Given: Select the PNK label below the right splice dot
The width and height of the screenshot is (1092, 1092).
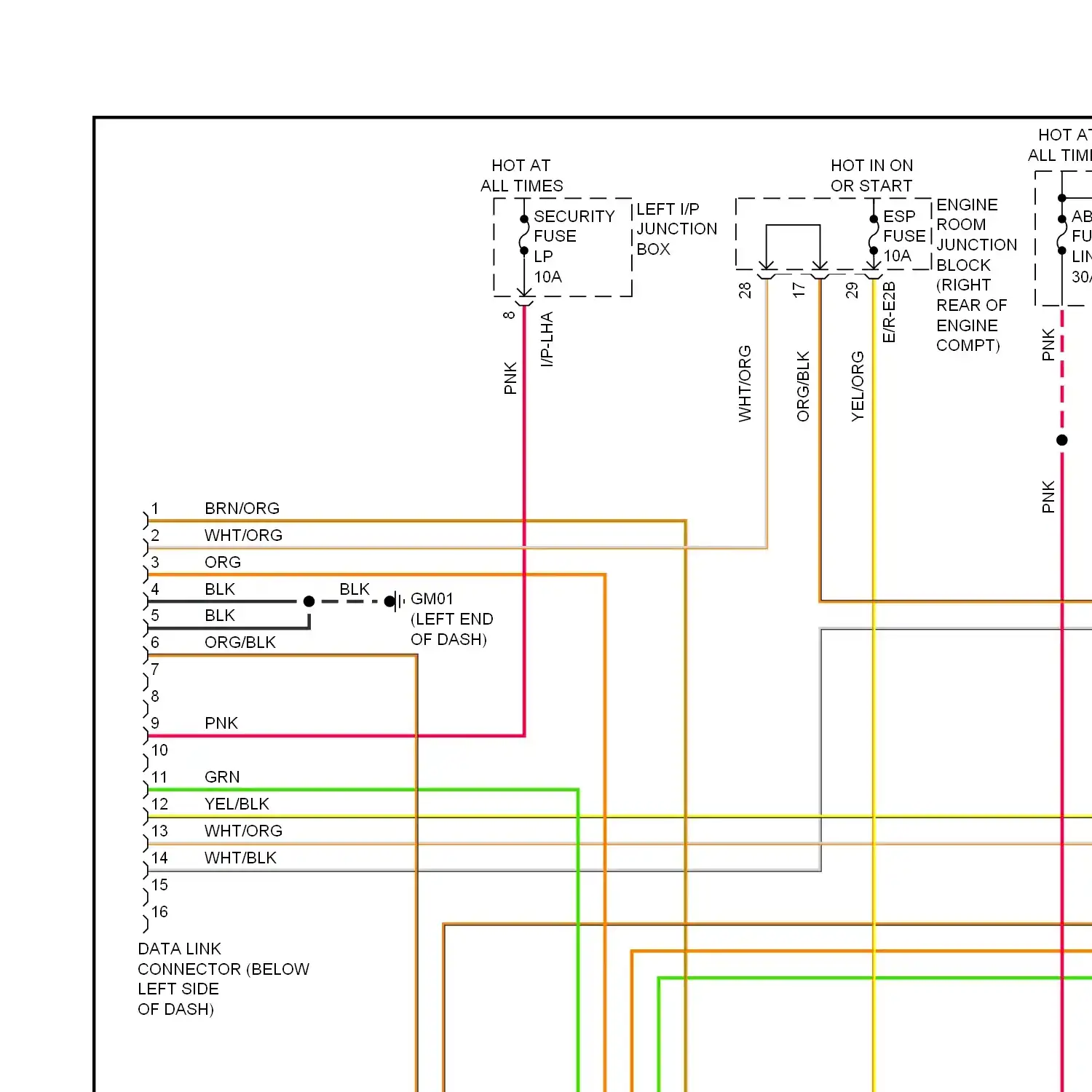Looking at the screenshot, I should (x=1048, y=496).
